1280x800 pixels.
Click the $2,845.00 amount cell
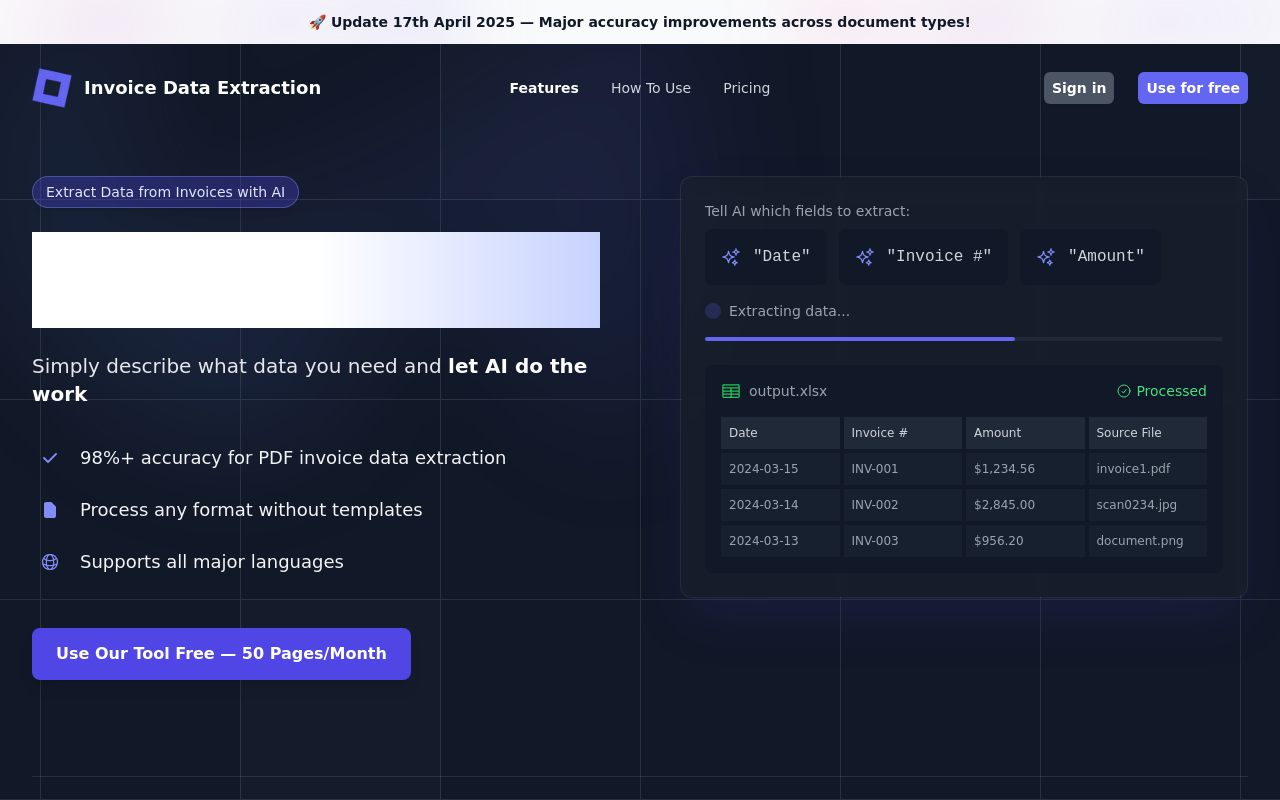(1025, 505)
